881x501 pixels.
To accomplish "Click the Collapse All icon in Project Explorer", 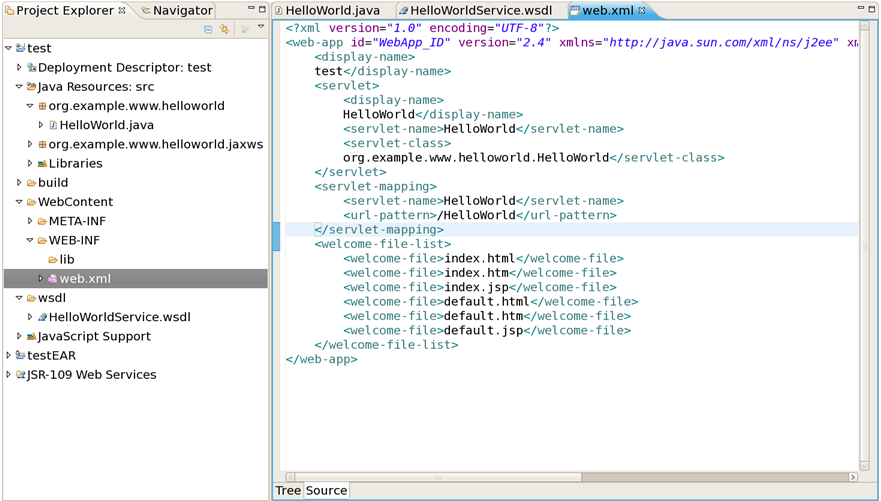I will pyautogui.click(x=208, y=29).
